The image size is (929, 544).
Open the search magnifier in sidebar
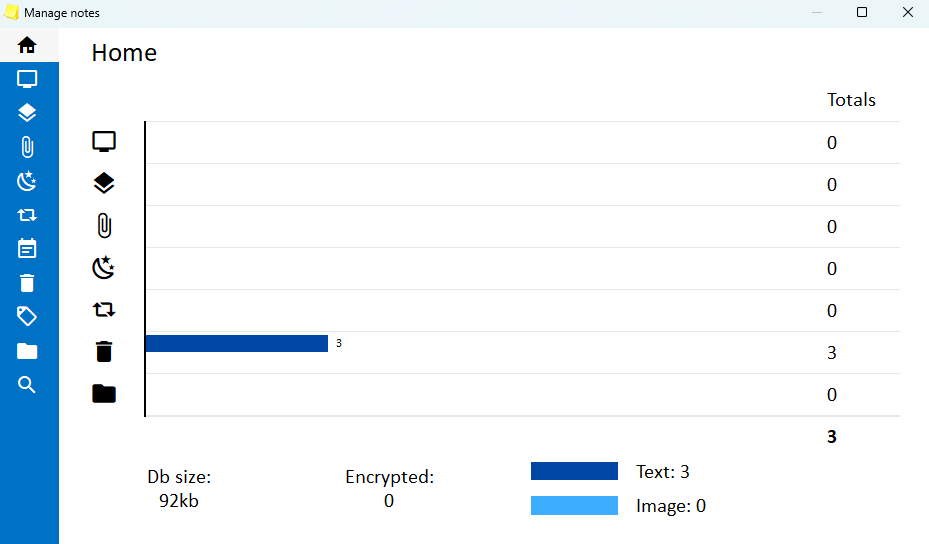tap(27, 385)
